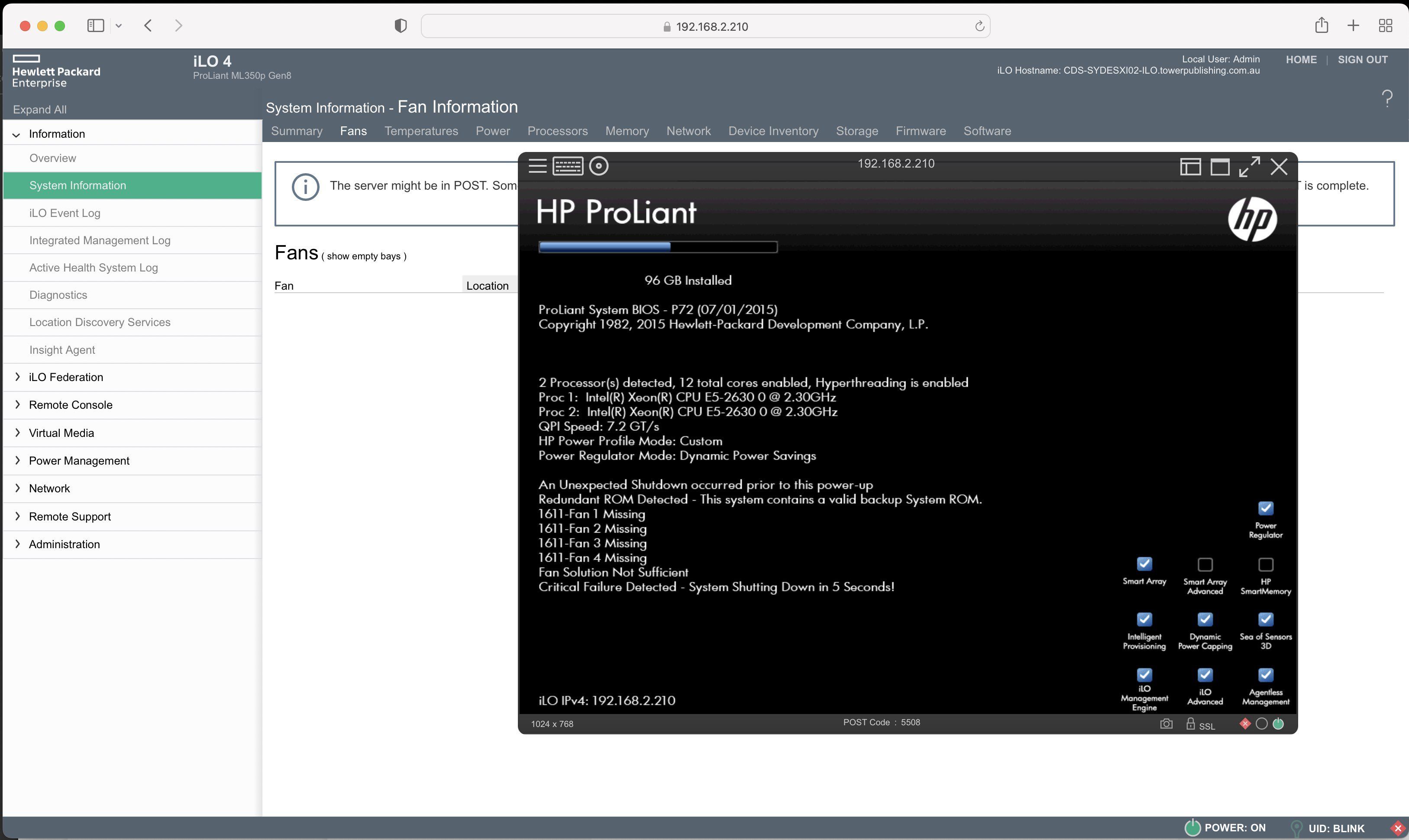Expand the Administration section
1409x840 pixels.
(17, 544)
